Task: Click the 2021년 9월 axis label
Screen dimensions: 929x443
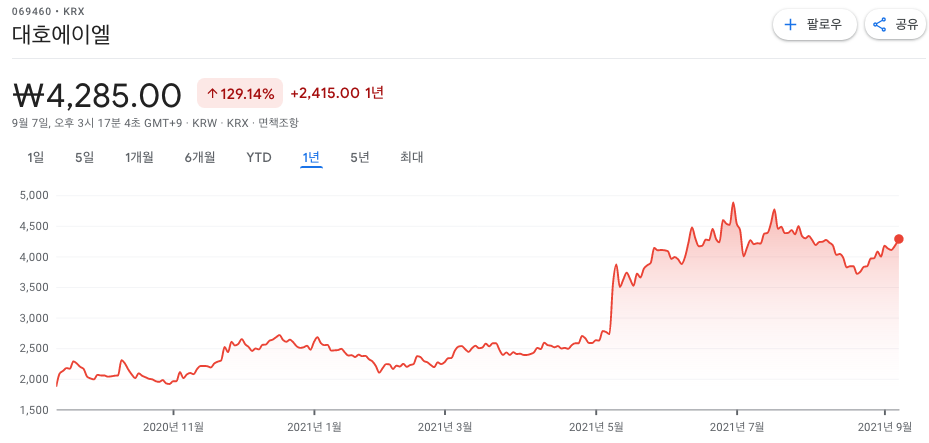Action: [x=885, y=426]
